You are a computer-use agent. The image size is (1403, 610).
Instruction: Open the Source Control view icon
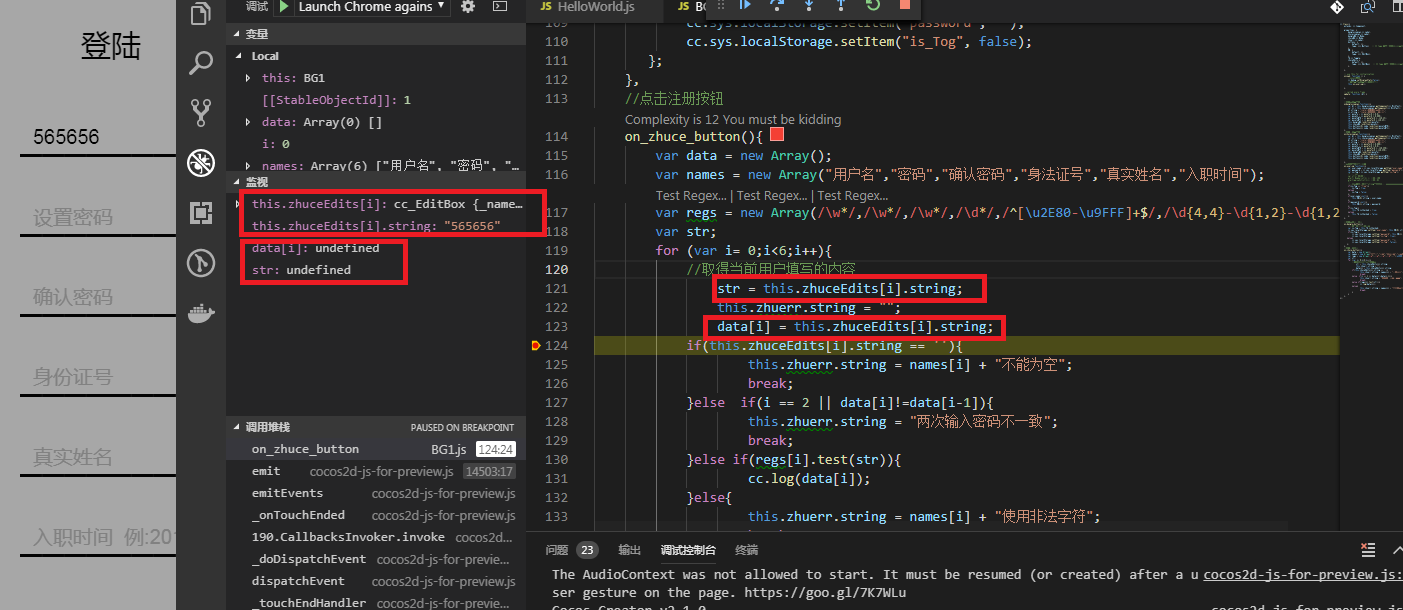[x=201, y=112]
